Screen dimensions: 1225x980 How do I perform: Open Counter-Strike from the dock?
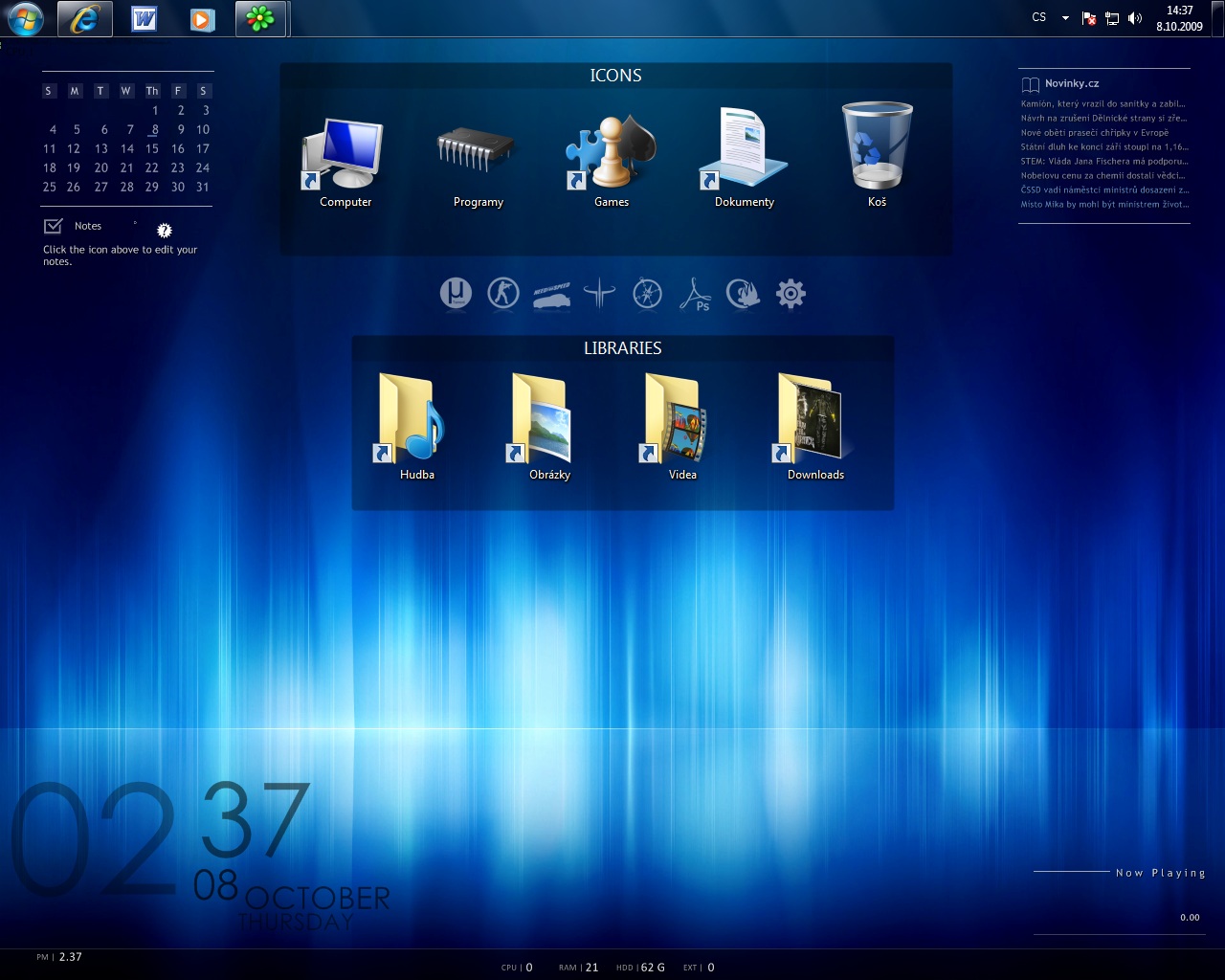click(503, 293)
